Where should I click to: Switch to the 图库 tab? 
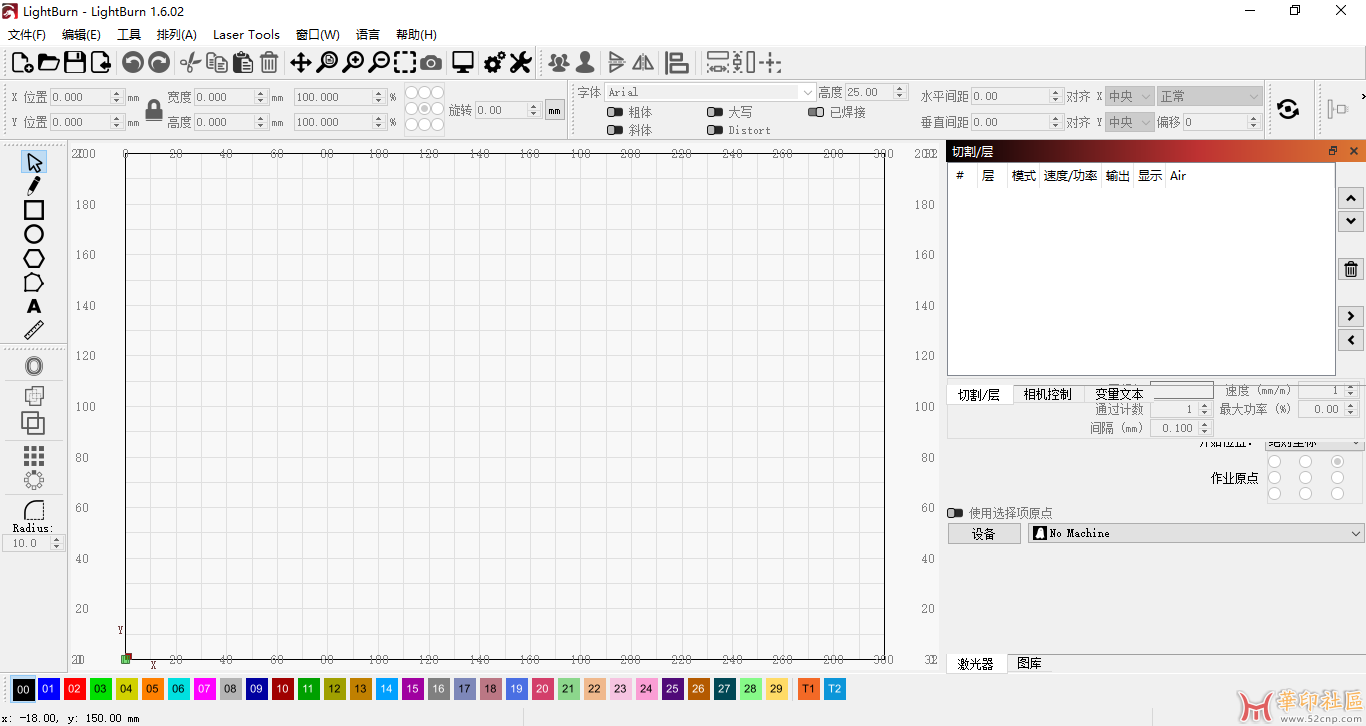(1029, 663)
